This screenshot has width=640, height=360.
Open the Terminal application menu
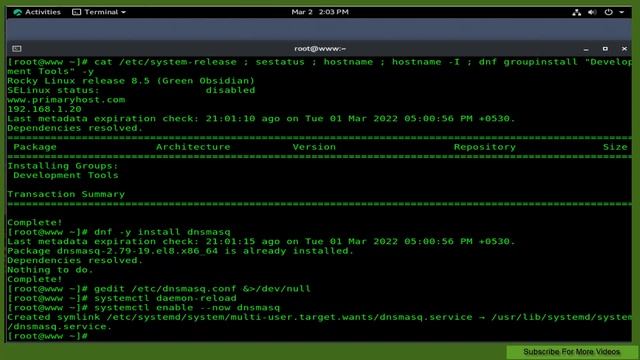[99, 12]
